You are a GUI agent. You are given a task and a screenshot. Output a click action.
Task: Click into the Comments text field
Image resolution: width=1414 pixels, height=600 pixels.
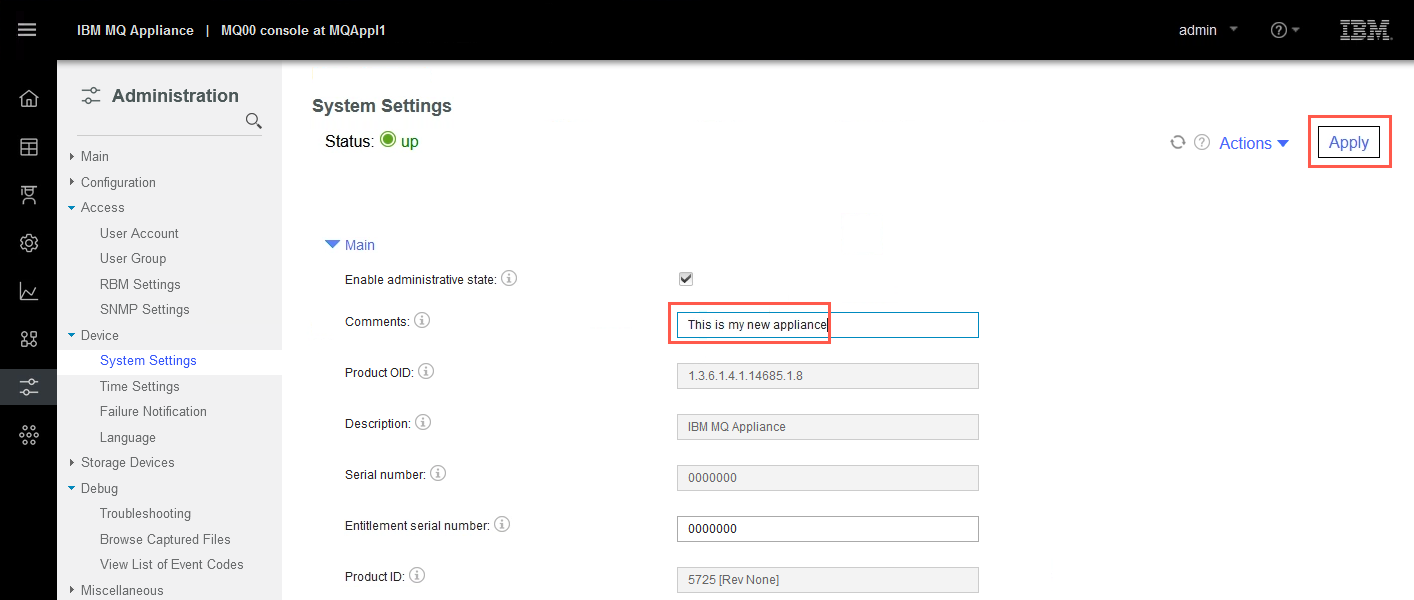(x=828, y=325)
